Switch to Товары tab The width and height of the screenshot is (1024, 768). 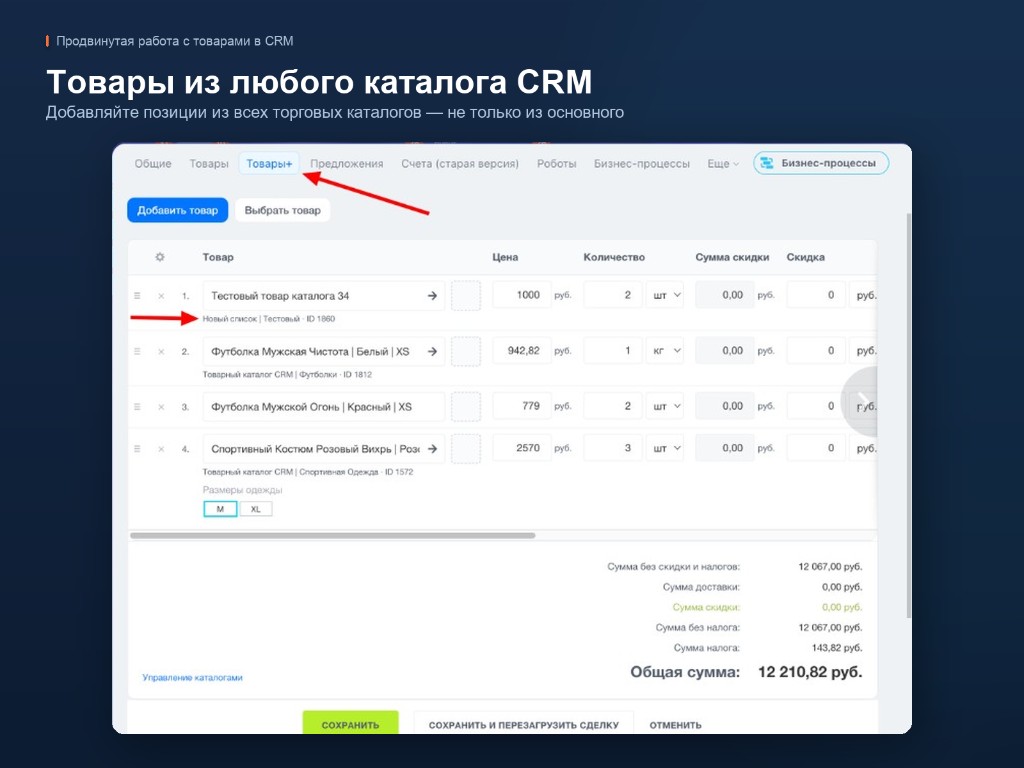point(209,164)
